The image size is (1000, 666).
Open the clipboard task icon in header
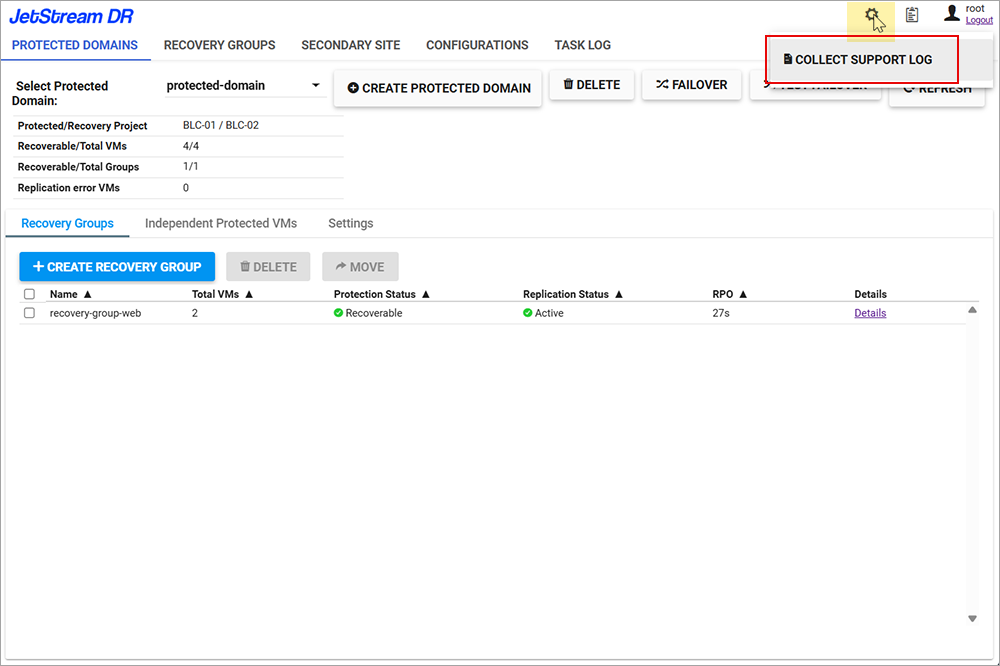point(912,15)
